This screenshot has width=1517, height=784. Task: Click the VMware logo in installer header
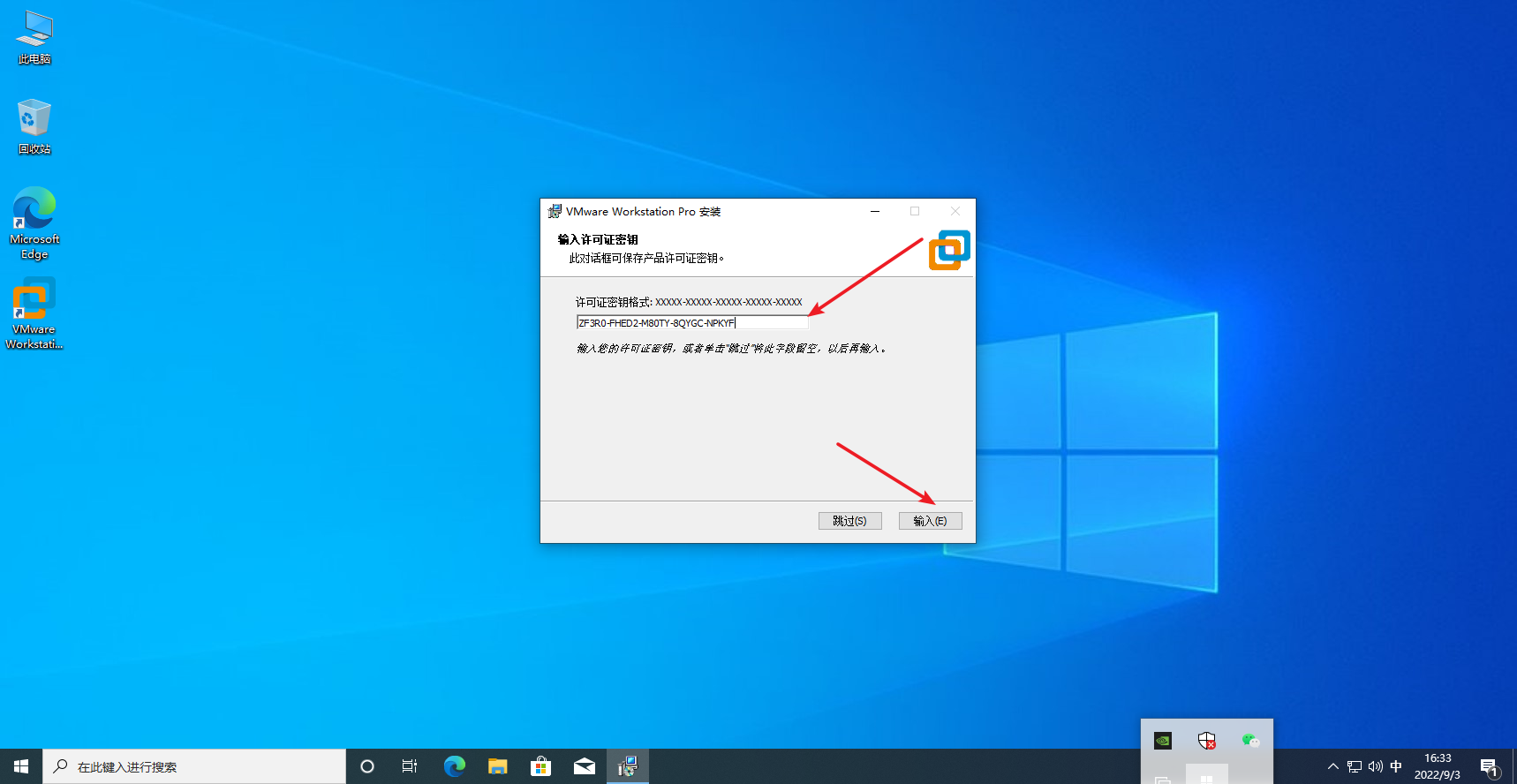coord(949,250)
